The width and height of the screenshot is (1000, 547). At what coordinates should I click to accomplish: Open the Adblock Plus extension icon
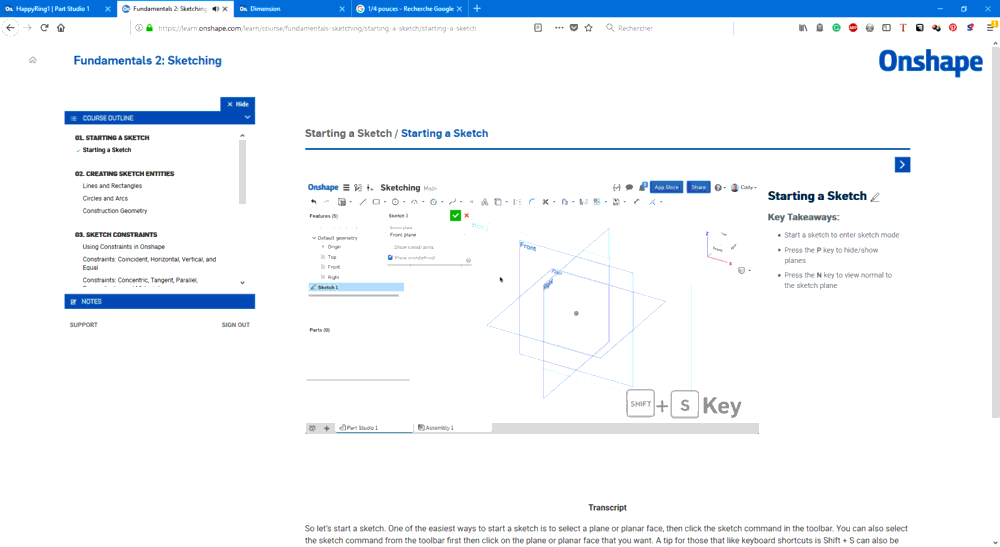[x=853, y=27]
